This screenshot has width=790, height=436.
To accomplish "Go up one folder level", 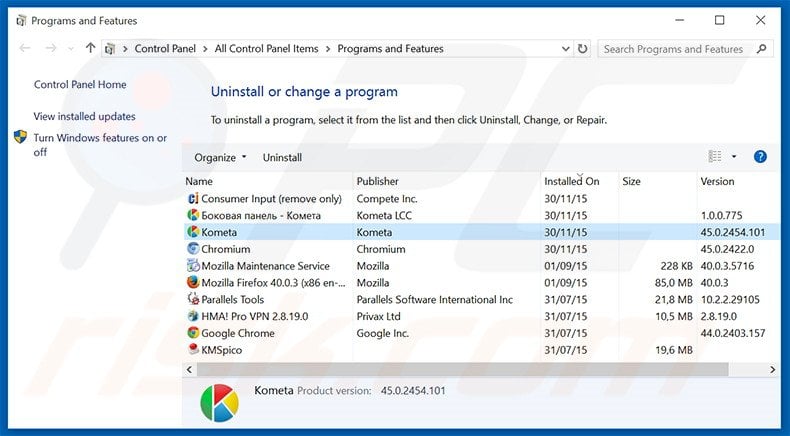I will click(x=90, y=48).
